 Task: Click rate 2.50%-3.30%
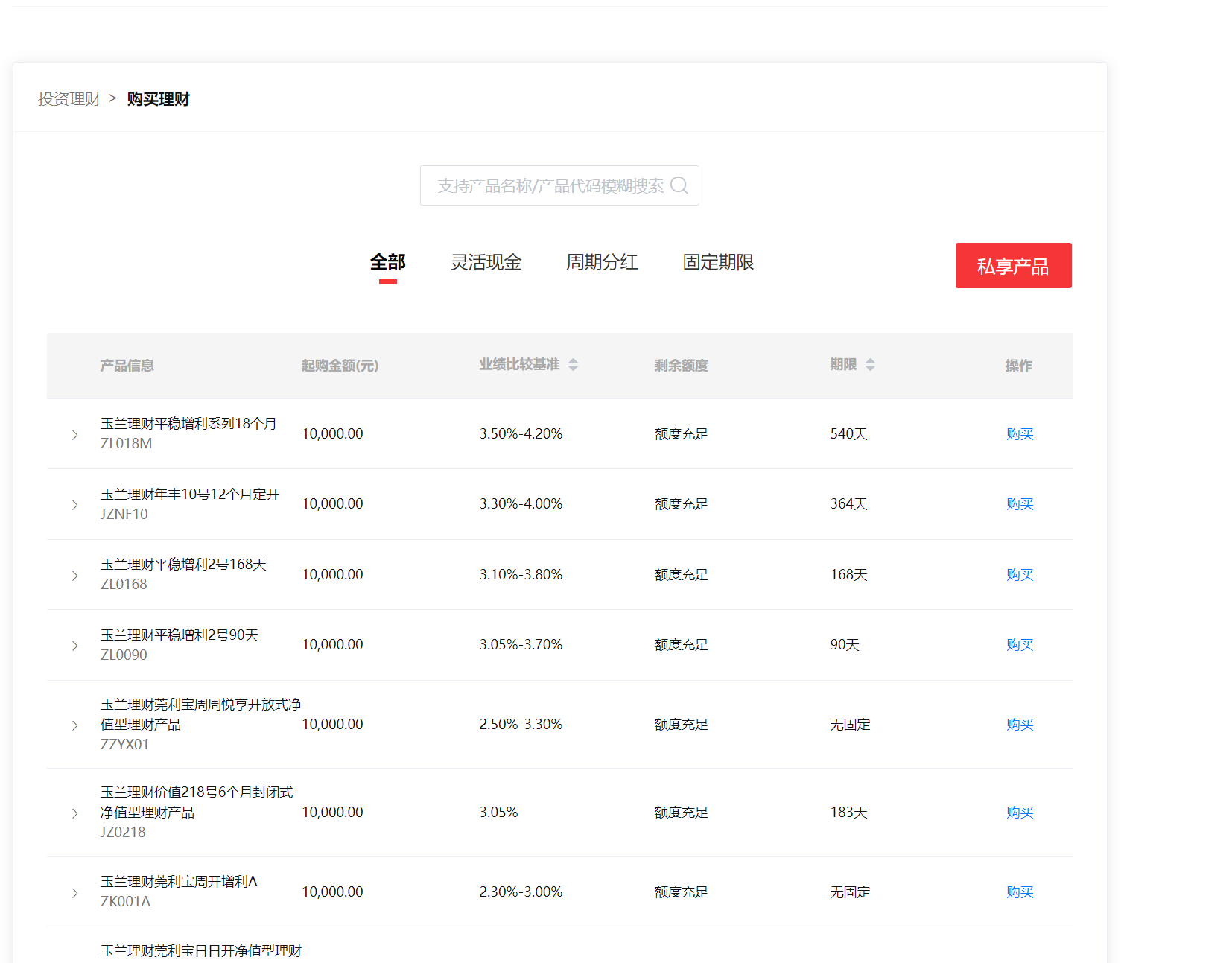click(521, 725)
